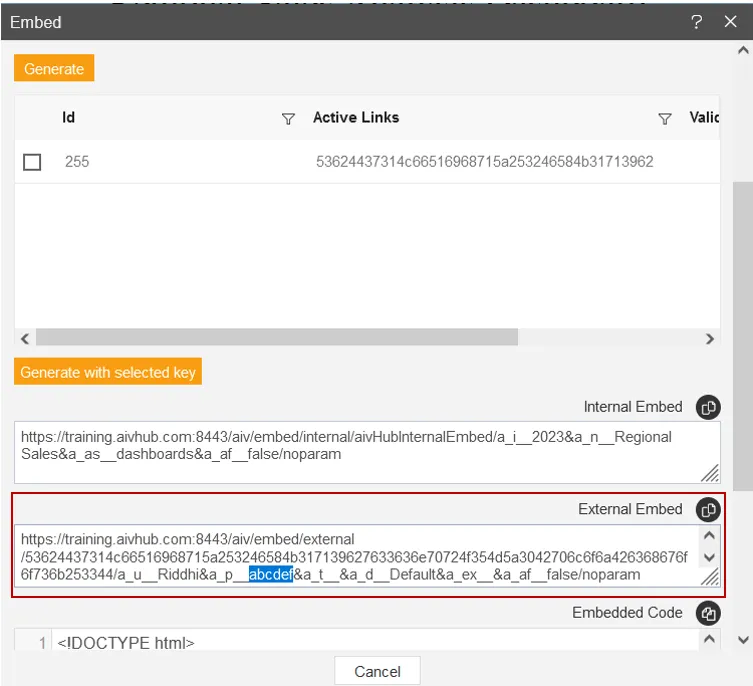Click inside the Internal Embed text area

point(367,453)
